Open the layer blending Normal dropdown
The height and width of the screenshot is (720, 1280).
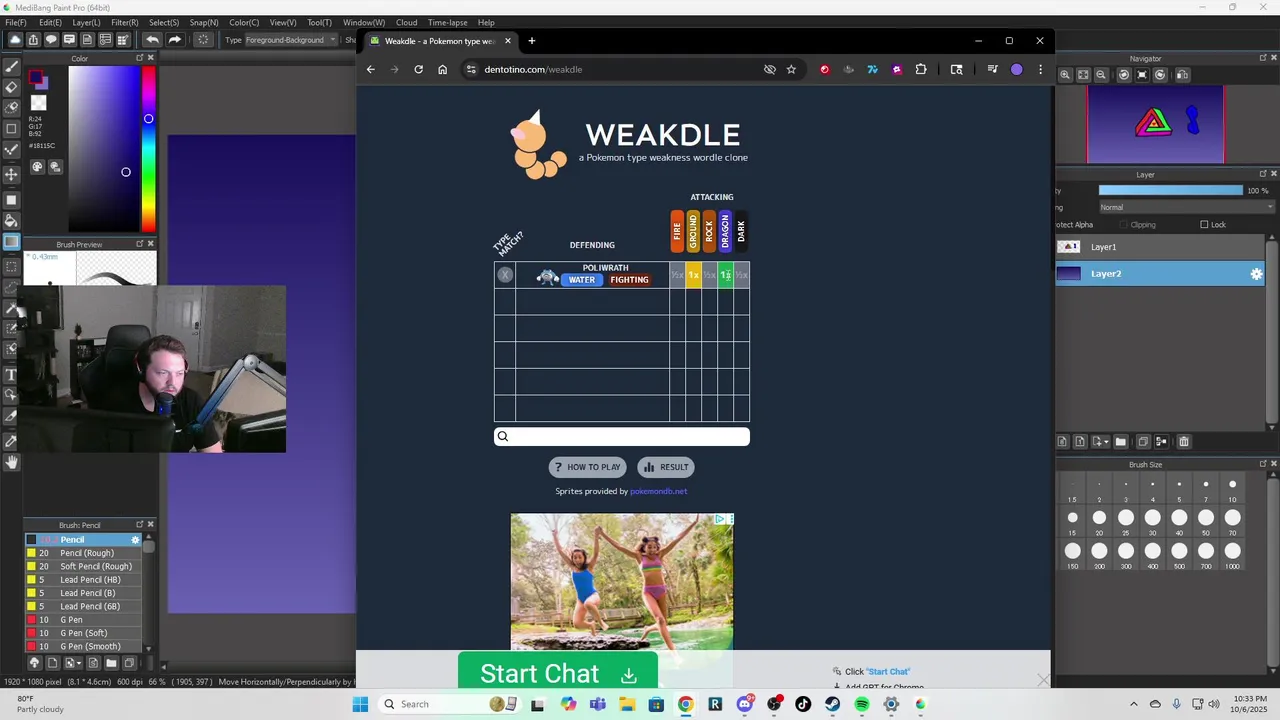coord(1186,207)
